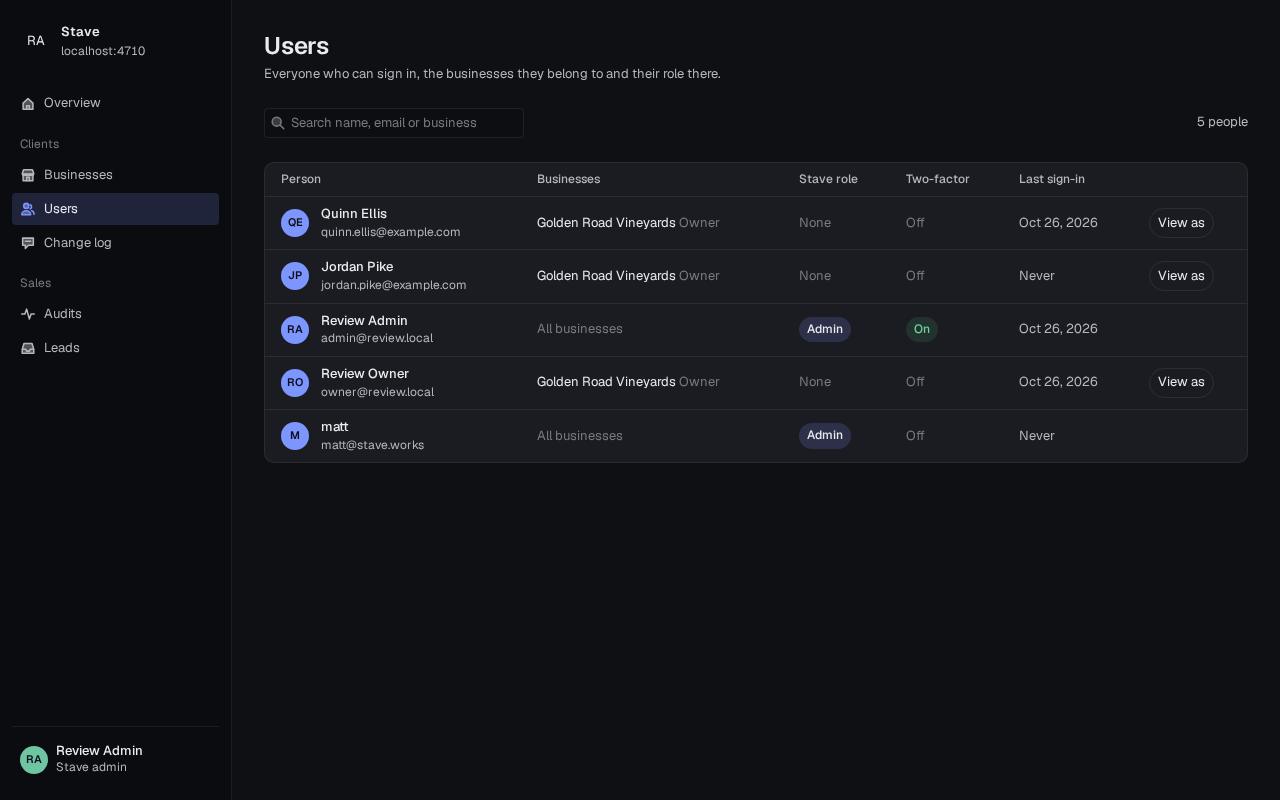
Task: Click View as for Jordan Pike
Action: click(x=1181, y=276)
